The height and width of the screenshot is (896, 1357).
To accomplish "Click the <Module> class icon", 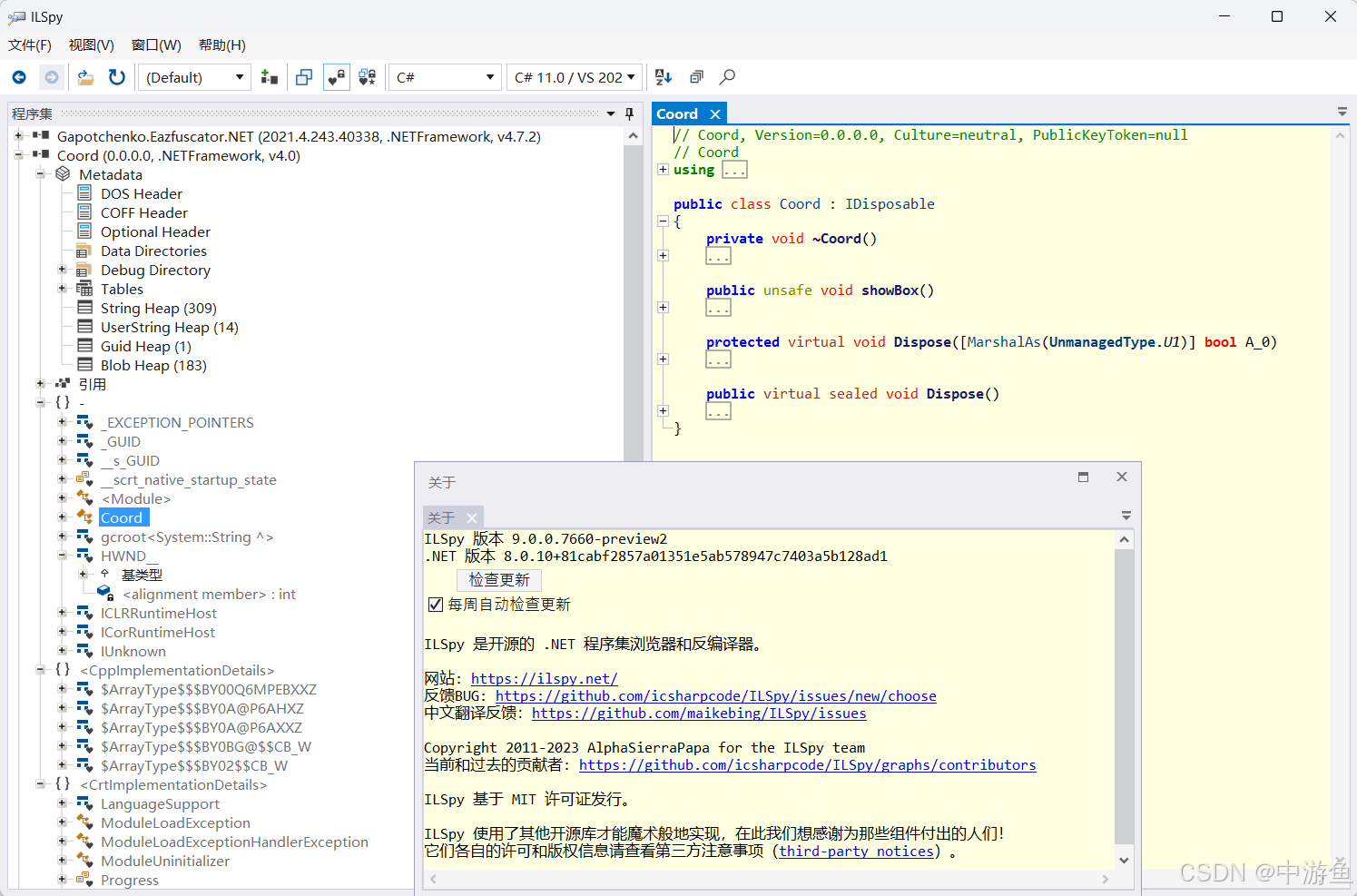I will [84, 498].
